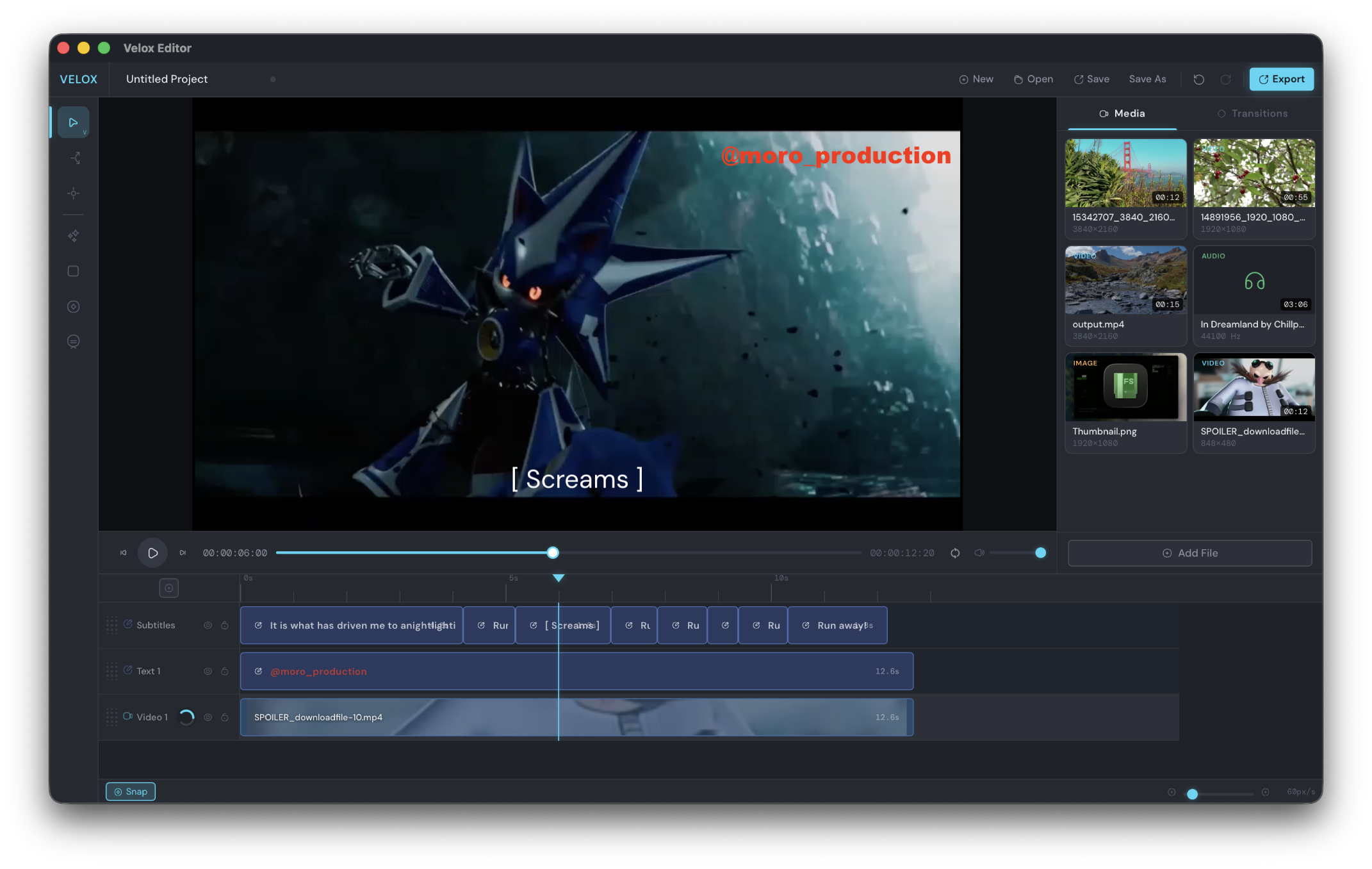Click the playback progress slider handle
Screen dimensions: 1372x869
click(x=553, y=553)
